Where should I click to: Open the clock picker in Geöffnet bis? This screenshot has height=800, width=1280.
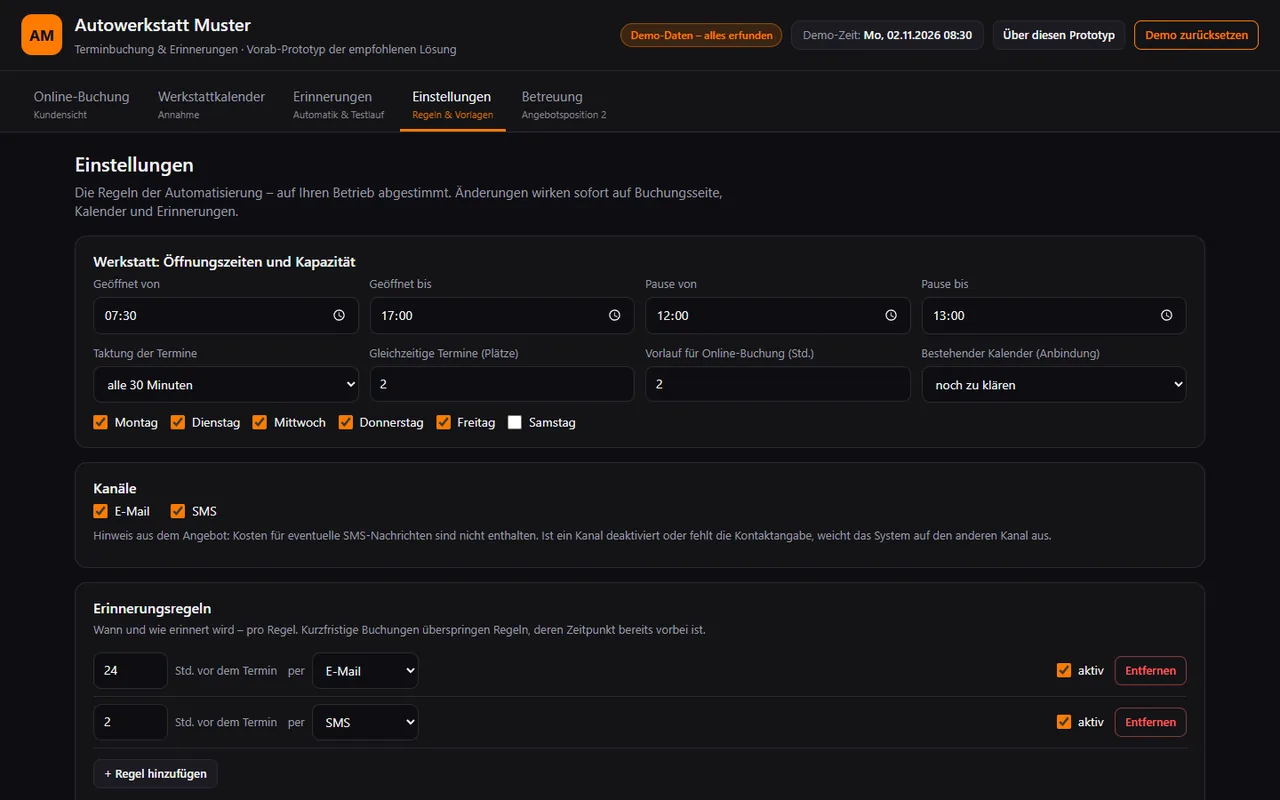point(615,315)
